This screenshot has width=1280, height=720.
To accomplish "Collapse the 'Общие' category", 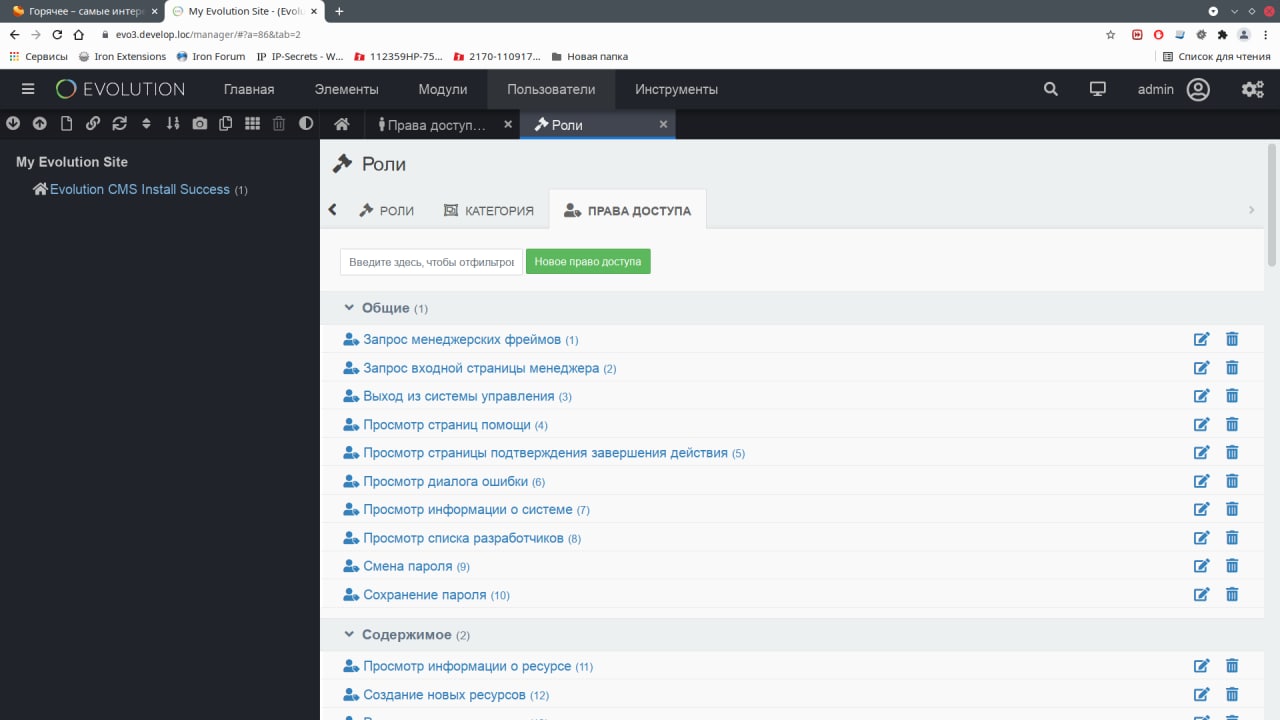I will coord(349,308).
